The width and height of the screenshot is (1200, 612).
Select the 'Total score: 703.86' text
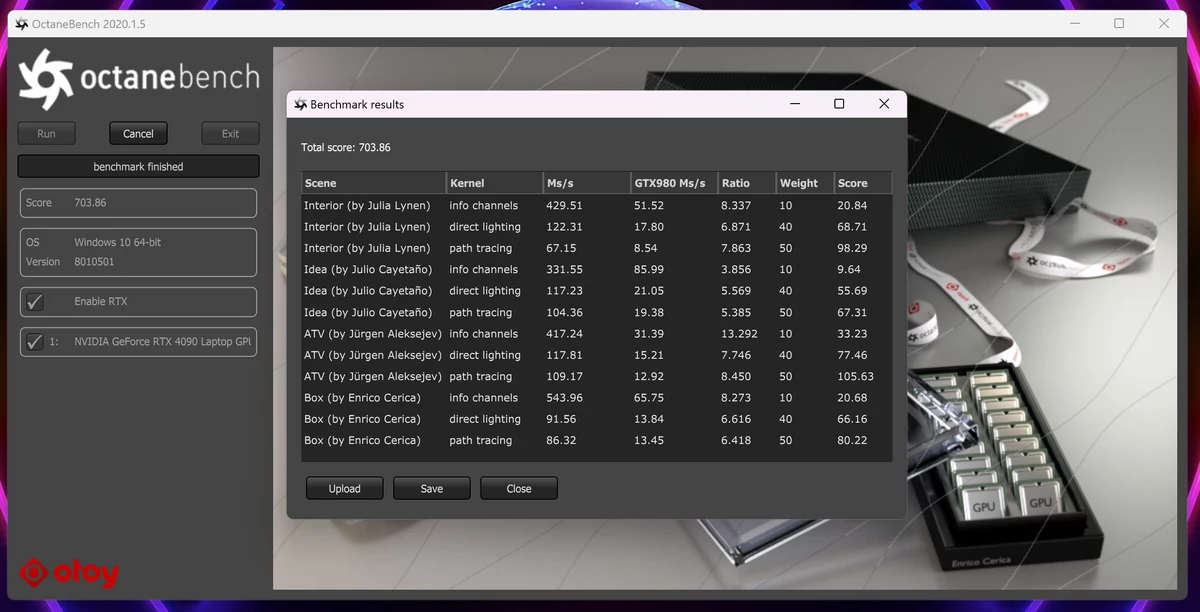346,148
